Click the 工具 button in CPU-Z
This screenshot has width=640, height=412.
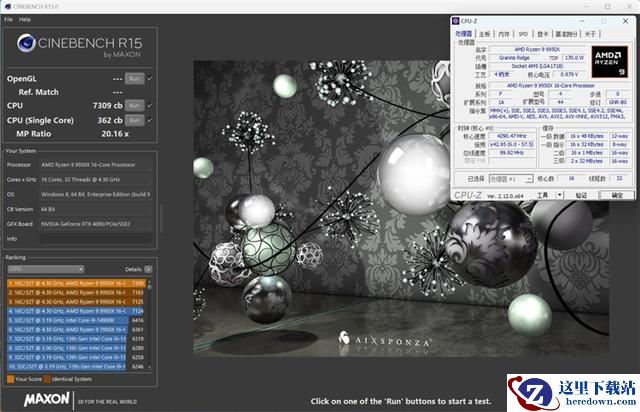(x=543, y=195)
